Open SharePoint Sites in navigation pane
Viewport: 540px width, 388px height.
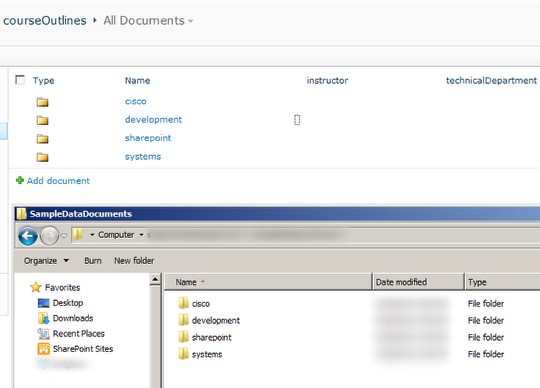pyautogui.click(x=83, y=349)
